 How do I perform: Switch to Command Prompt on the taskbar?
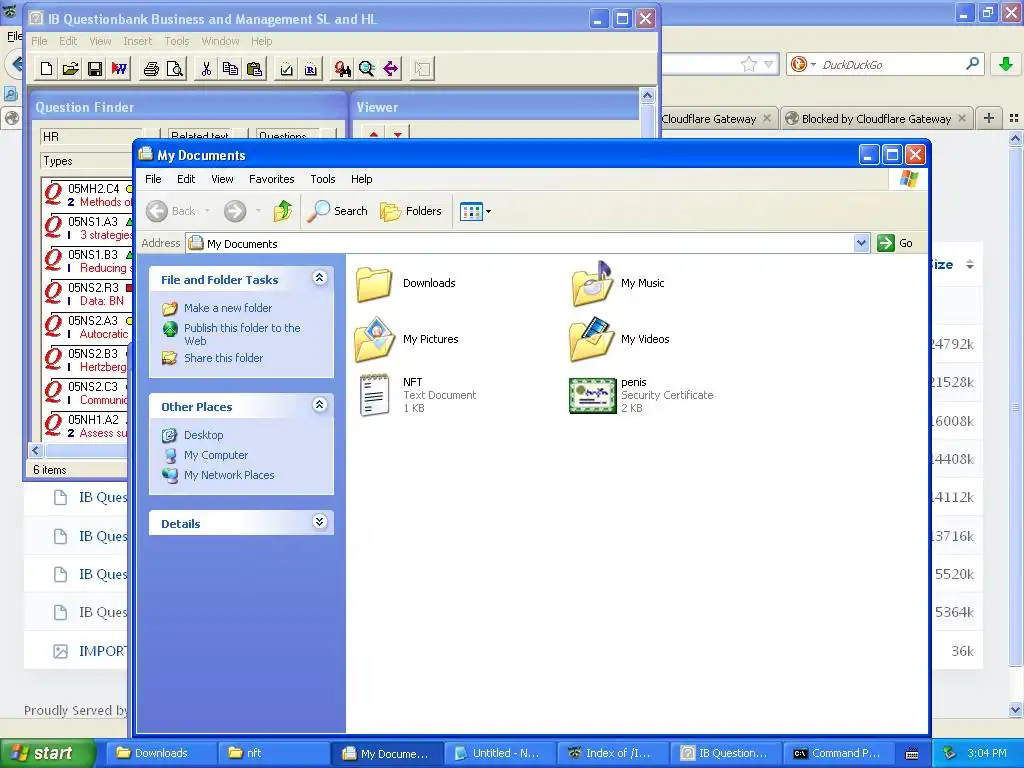(x=838, y=753)
